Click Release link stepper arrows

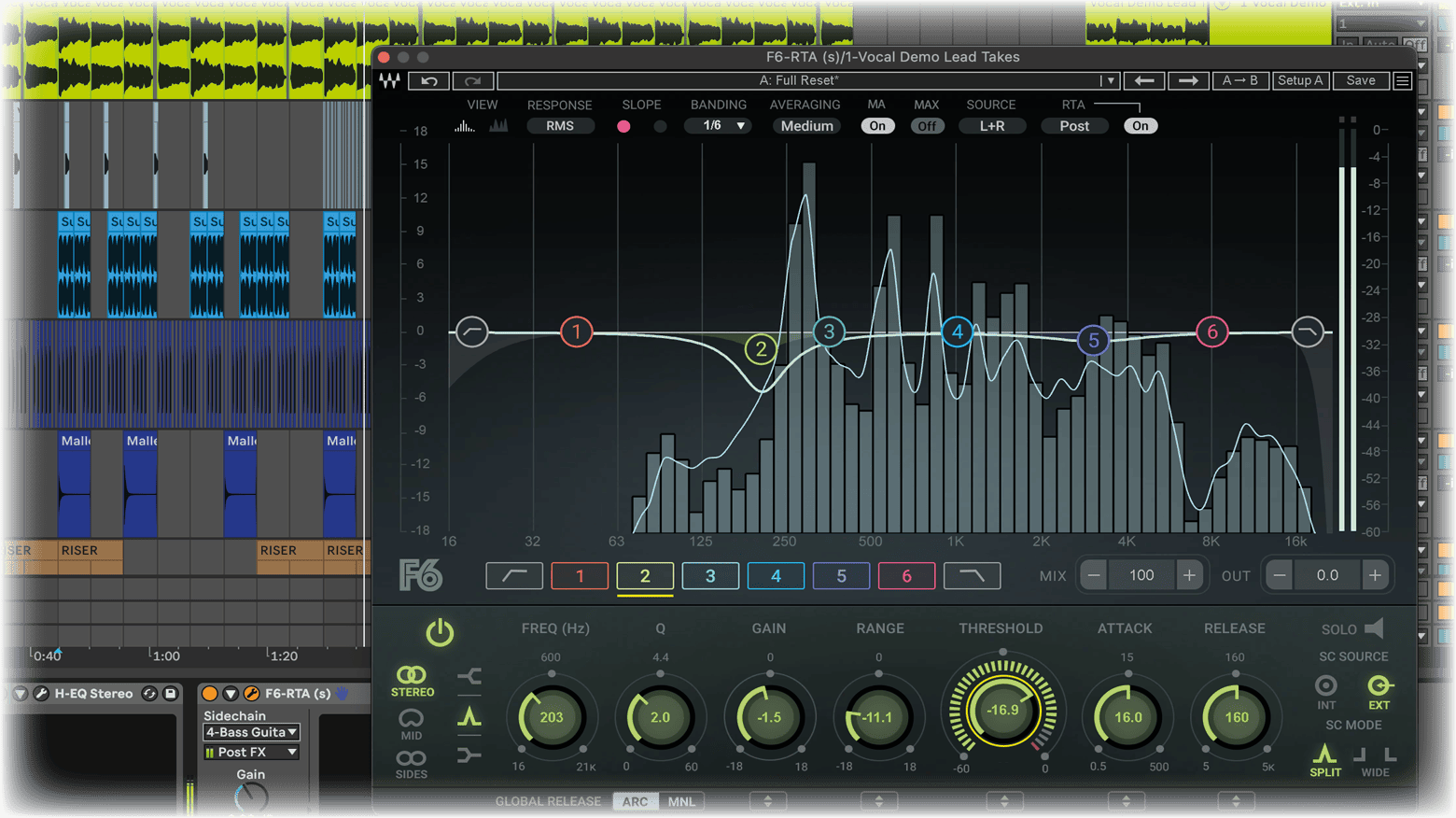click(x=1236, y=801)
